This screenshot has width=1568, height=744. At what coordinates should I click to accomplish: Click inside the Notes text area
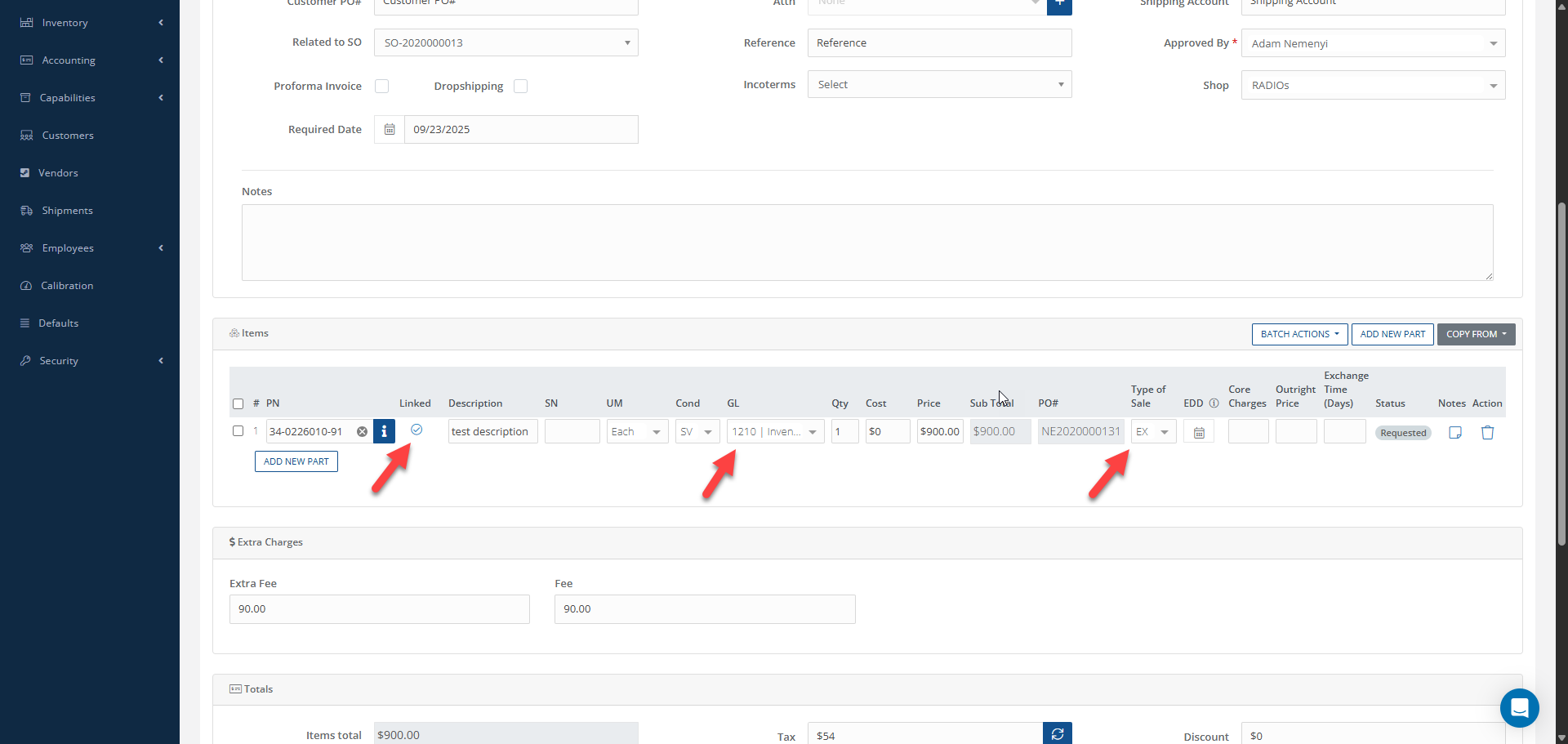click(866, 243)
